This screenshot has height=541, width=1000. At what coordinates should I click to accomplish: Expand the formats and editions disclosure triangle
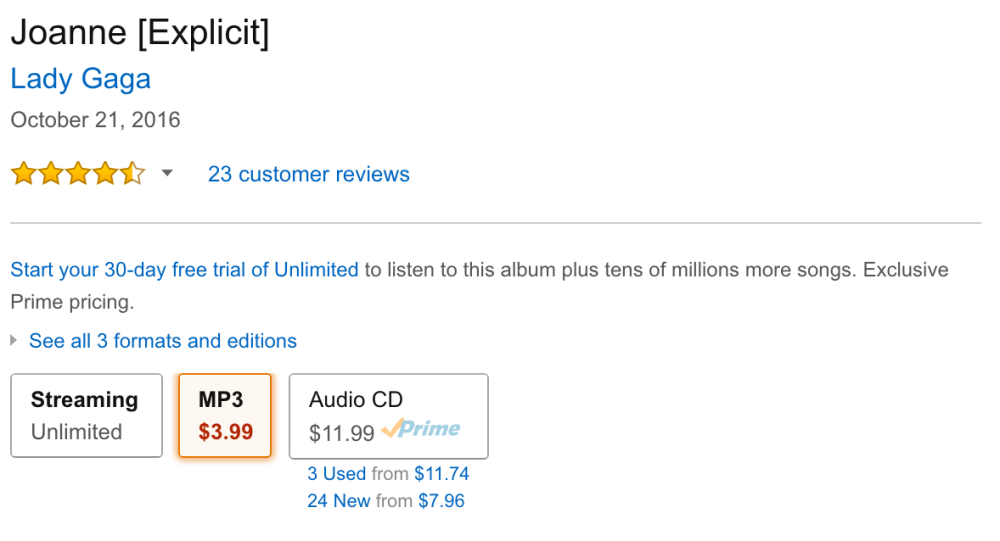[x=14, y=341]
